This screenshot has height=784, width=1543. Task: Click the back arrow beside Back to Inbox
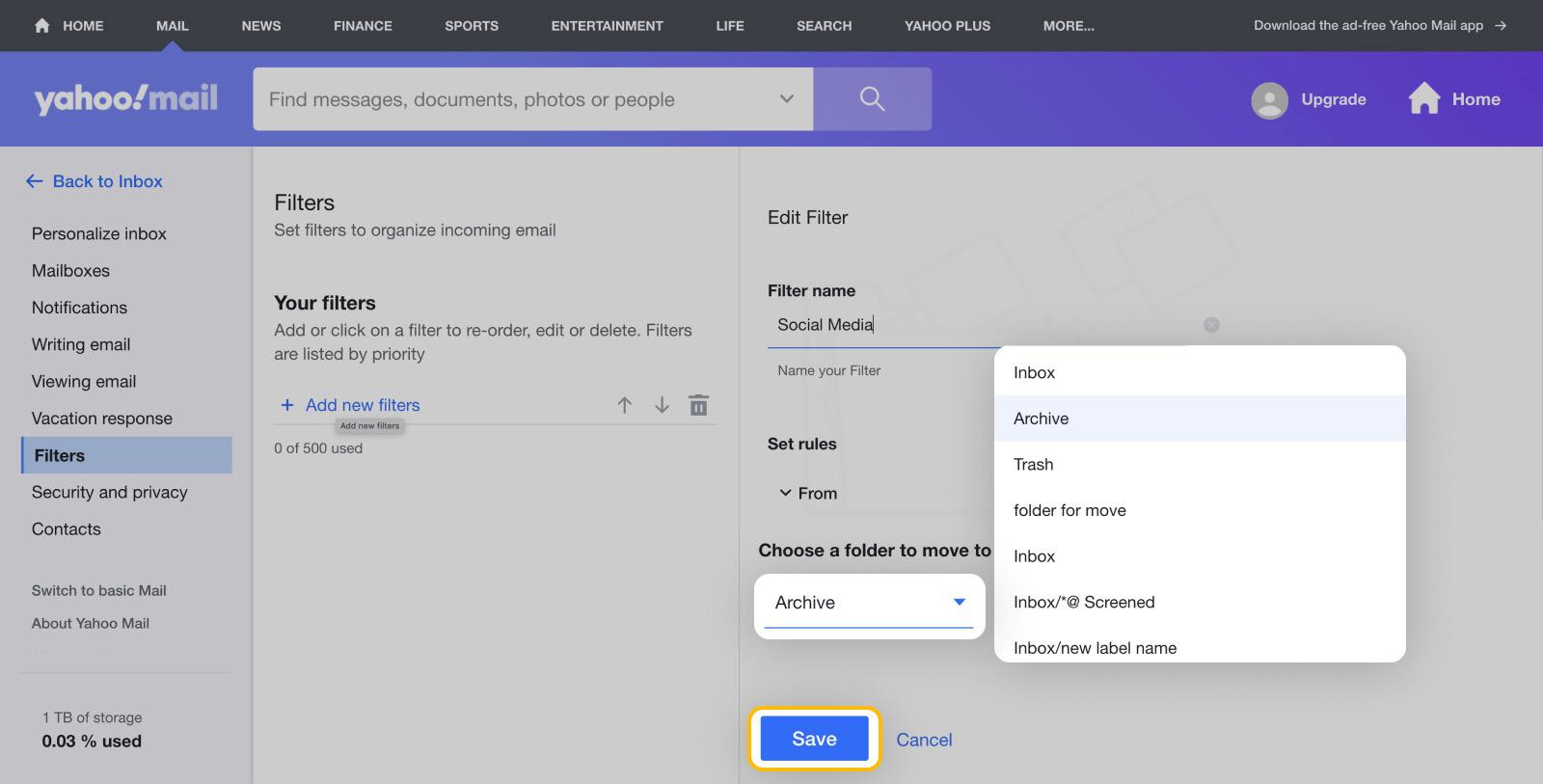tap(35, 181)
